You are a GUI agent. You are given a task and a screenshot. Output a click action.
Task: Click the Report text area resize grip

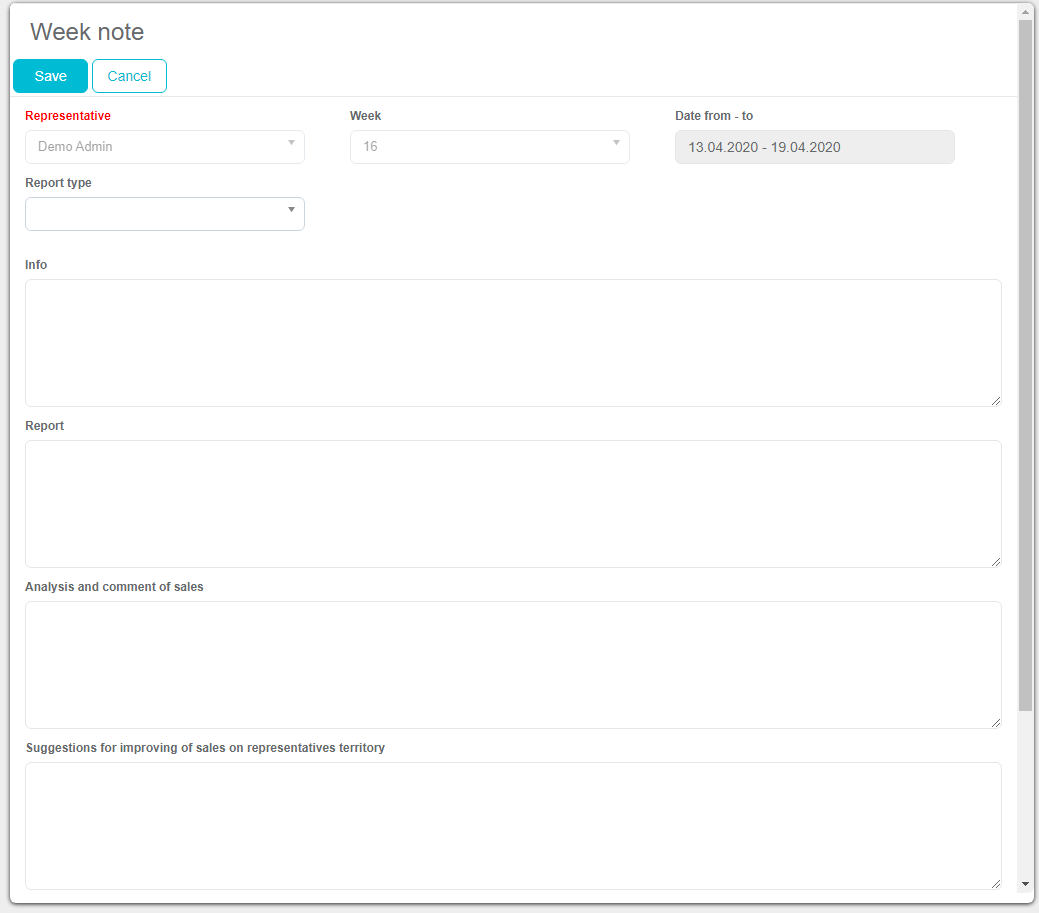pos(995,562)
